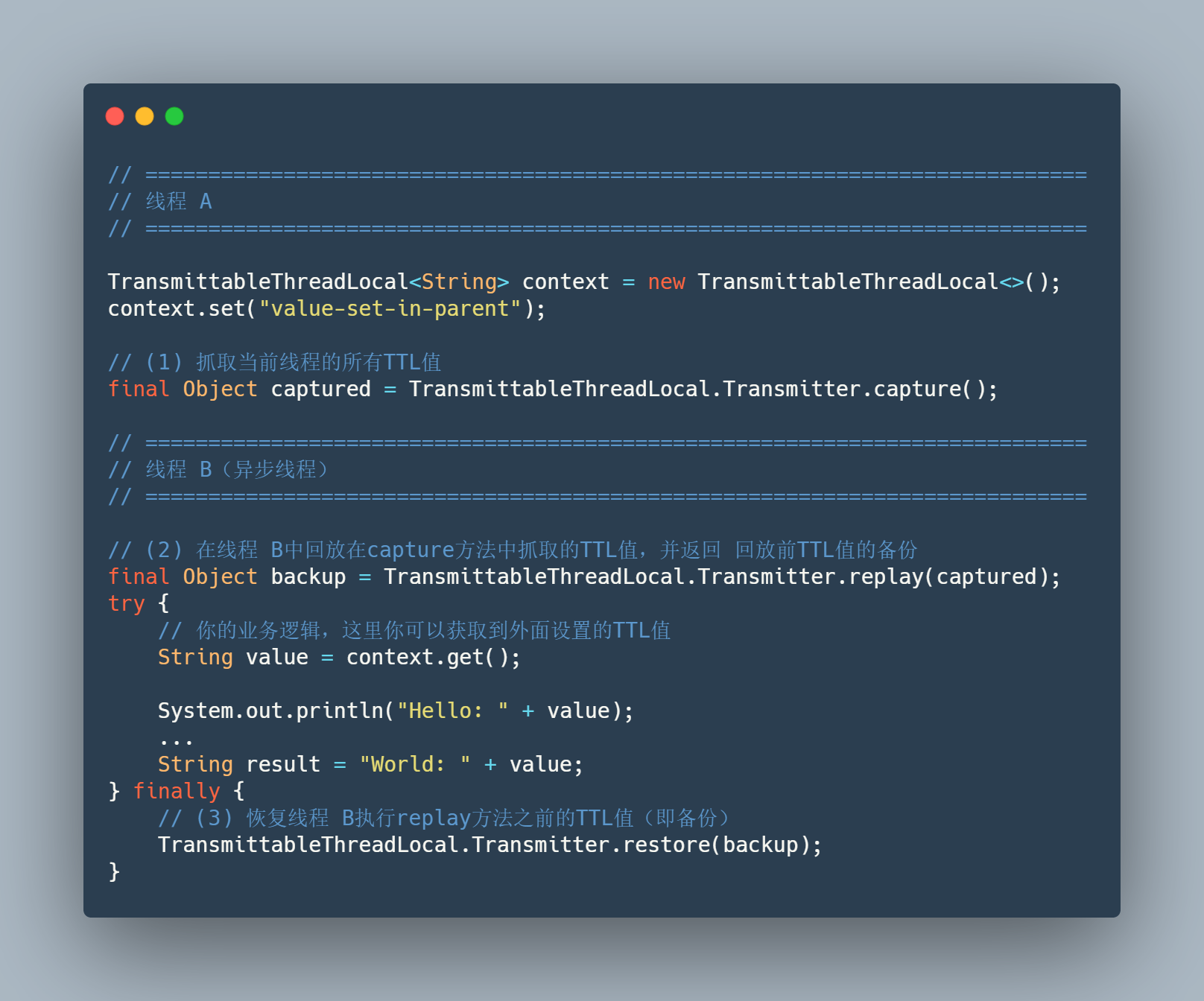Click the "value-set-in-parent" string literal
The image size is (1204, 1001).
390,308
